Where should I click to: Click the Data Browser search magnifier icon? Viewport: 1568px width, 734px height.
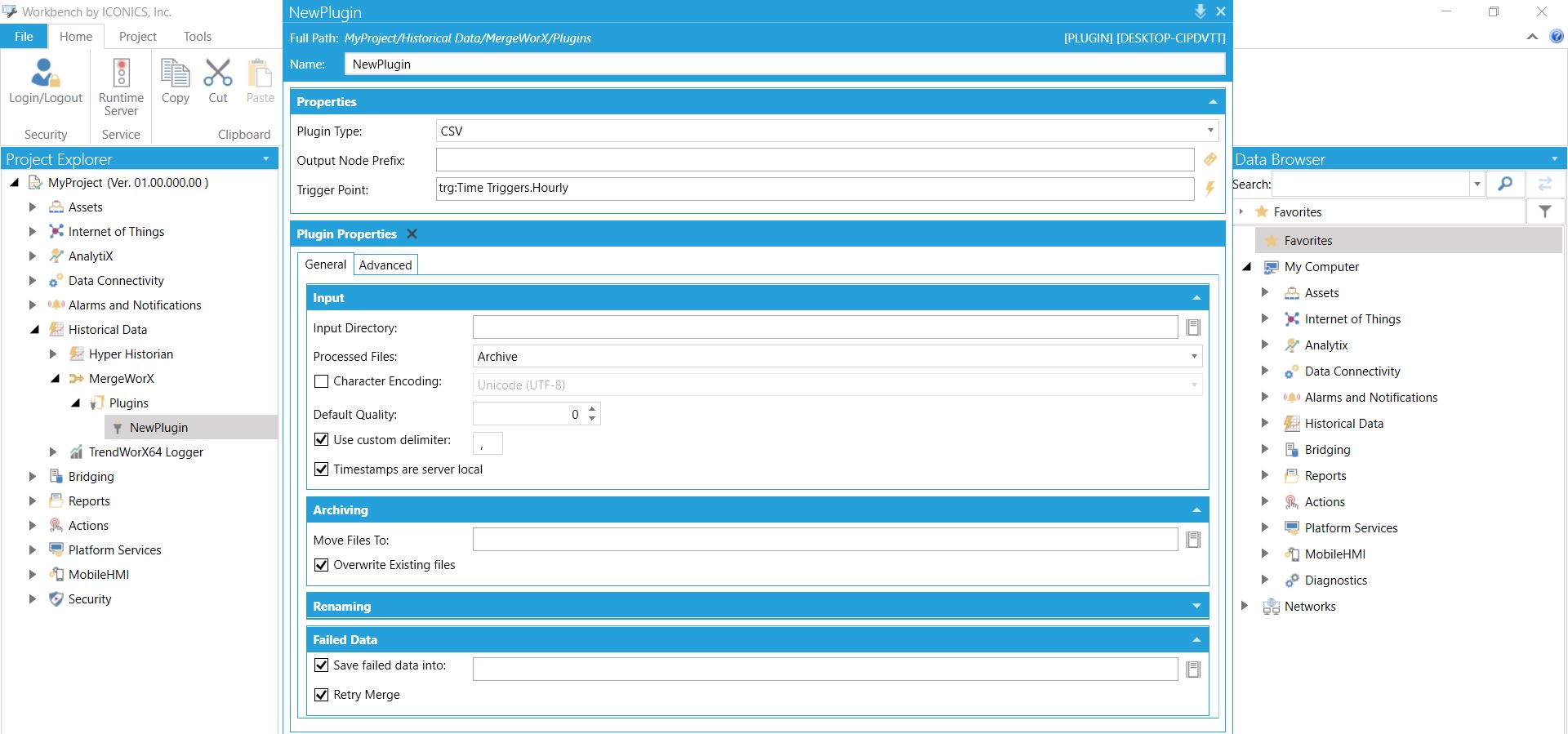(x=1505, y=185)
